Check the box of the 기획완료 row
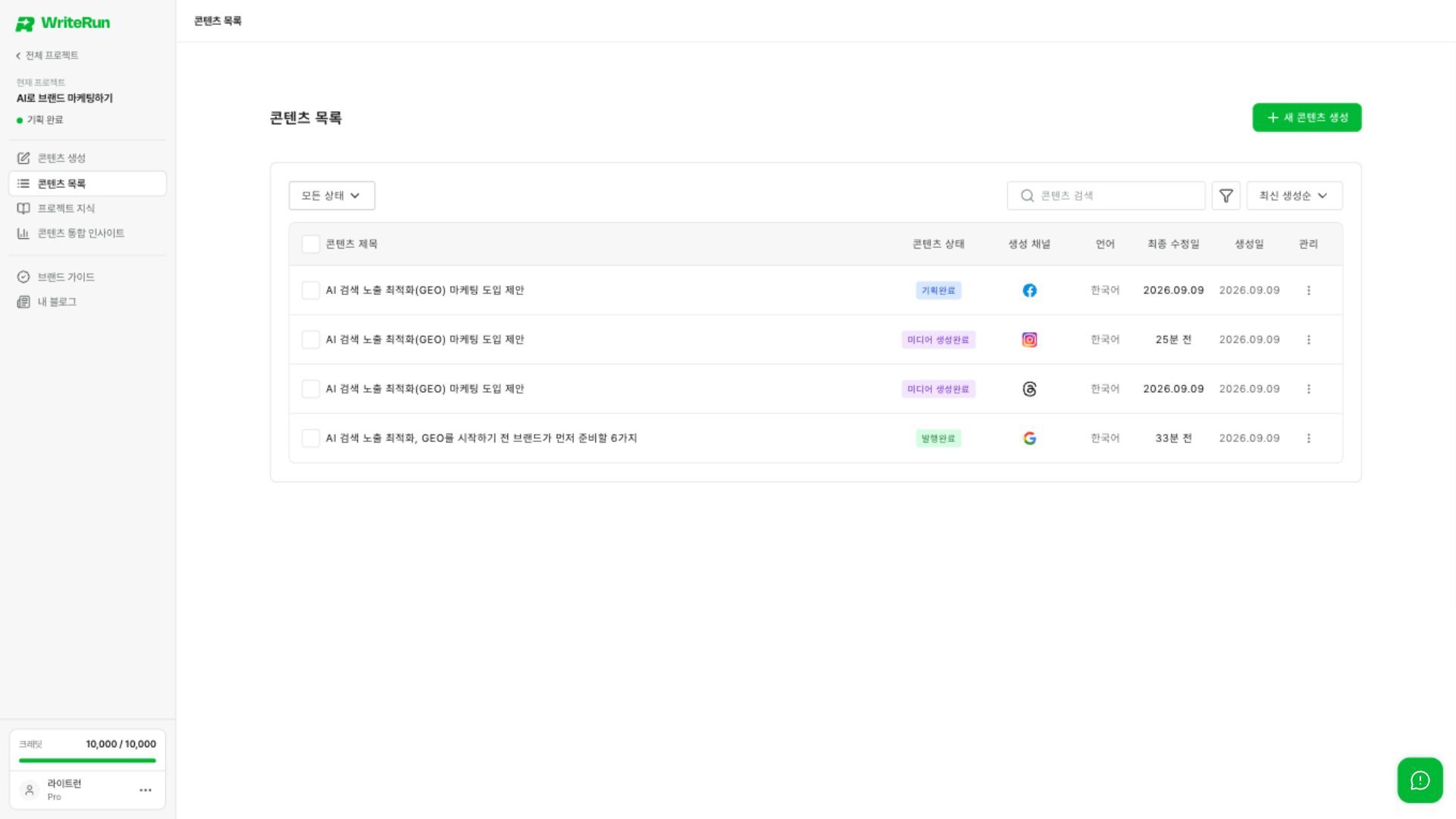This screenshot has width=1456, height=819. click(310, 290)
